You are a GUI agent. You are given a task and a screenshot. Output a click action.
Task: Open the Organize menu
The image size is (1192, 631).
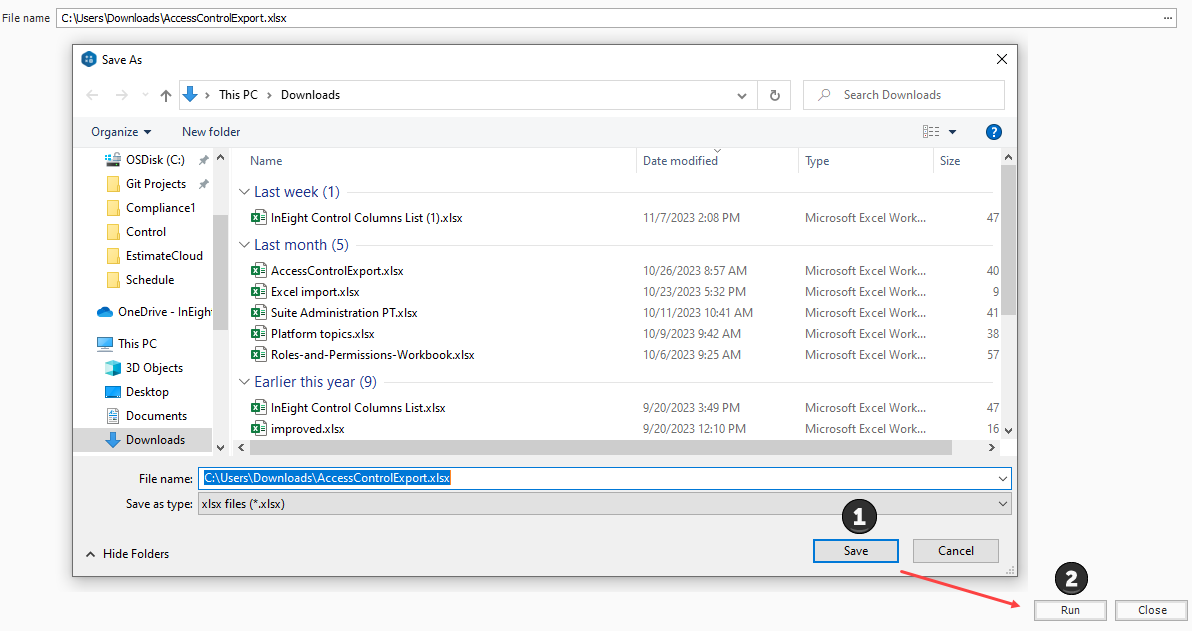tap(121, 132)
